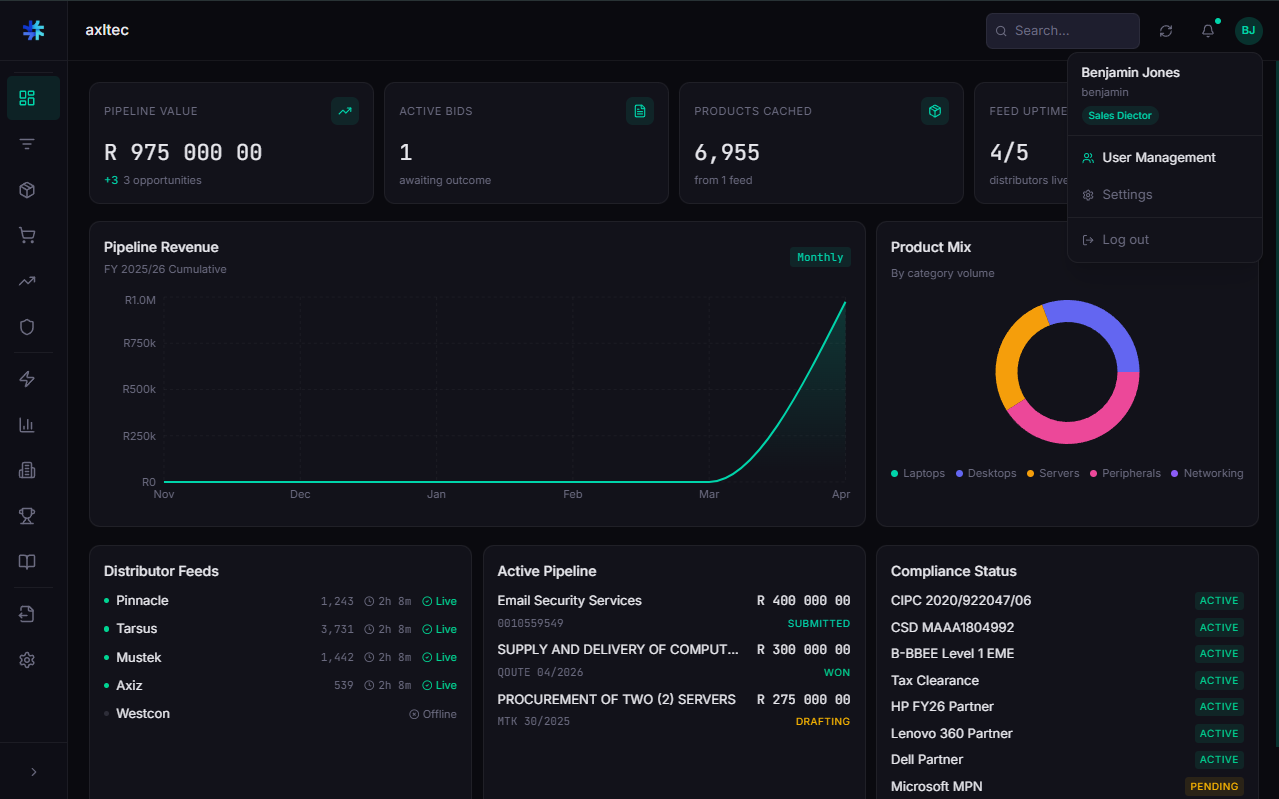Open the notifications bell

coord(1208,31)
